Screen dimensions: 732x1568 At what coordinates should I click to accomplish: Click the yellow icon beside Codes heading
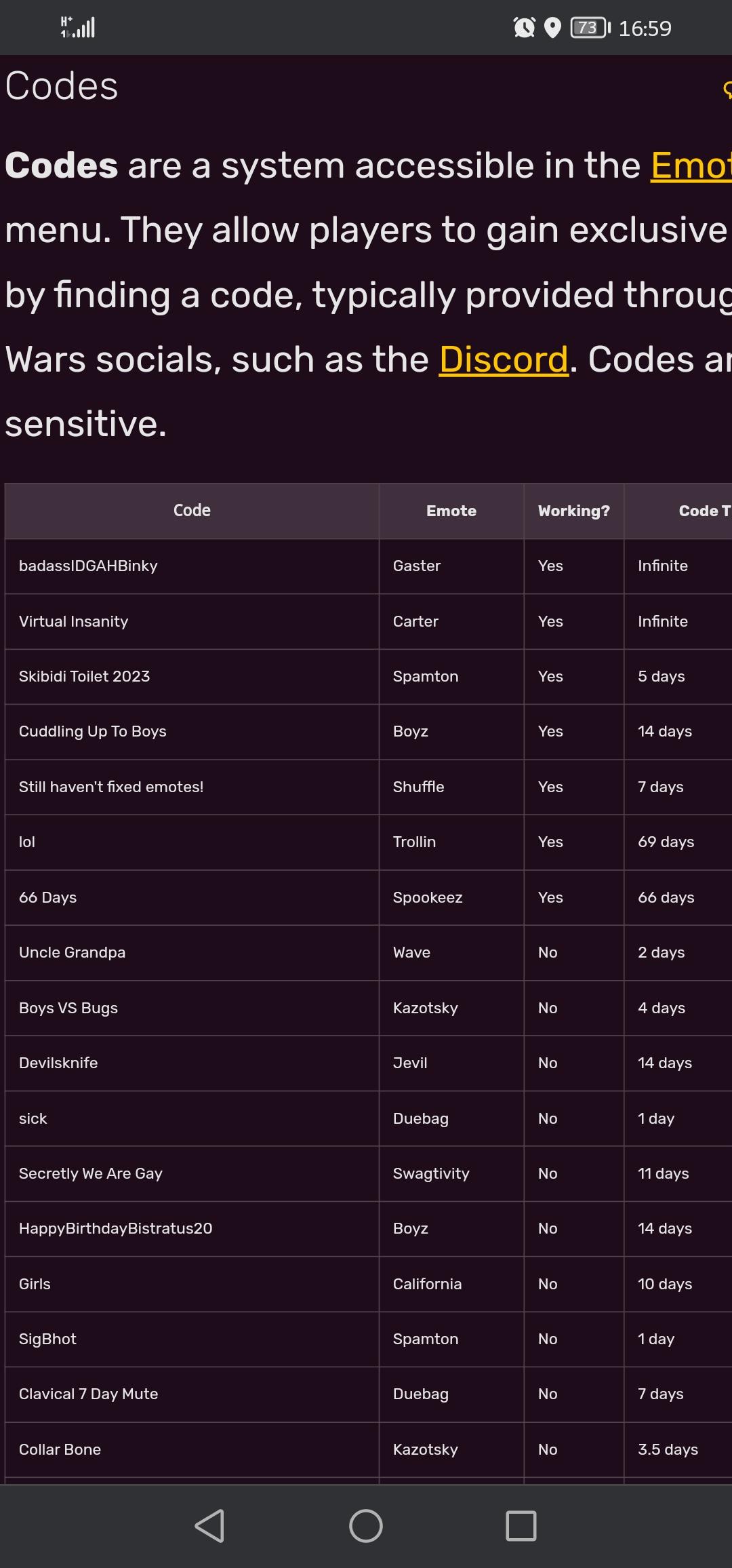click(x=727, y=89)
